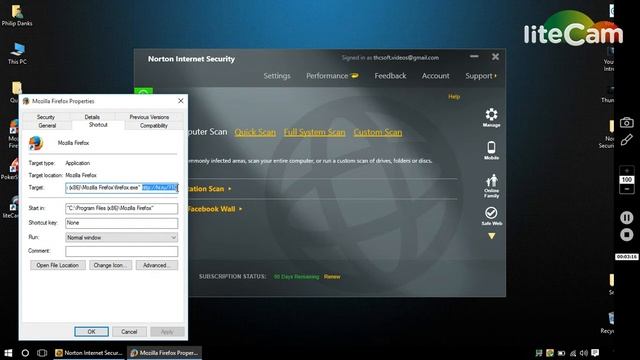Open Norton Feedback menu
The image size is (640, 360).
[390, 76]
